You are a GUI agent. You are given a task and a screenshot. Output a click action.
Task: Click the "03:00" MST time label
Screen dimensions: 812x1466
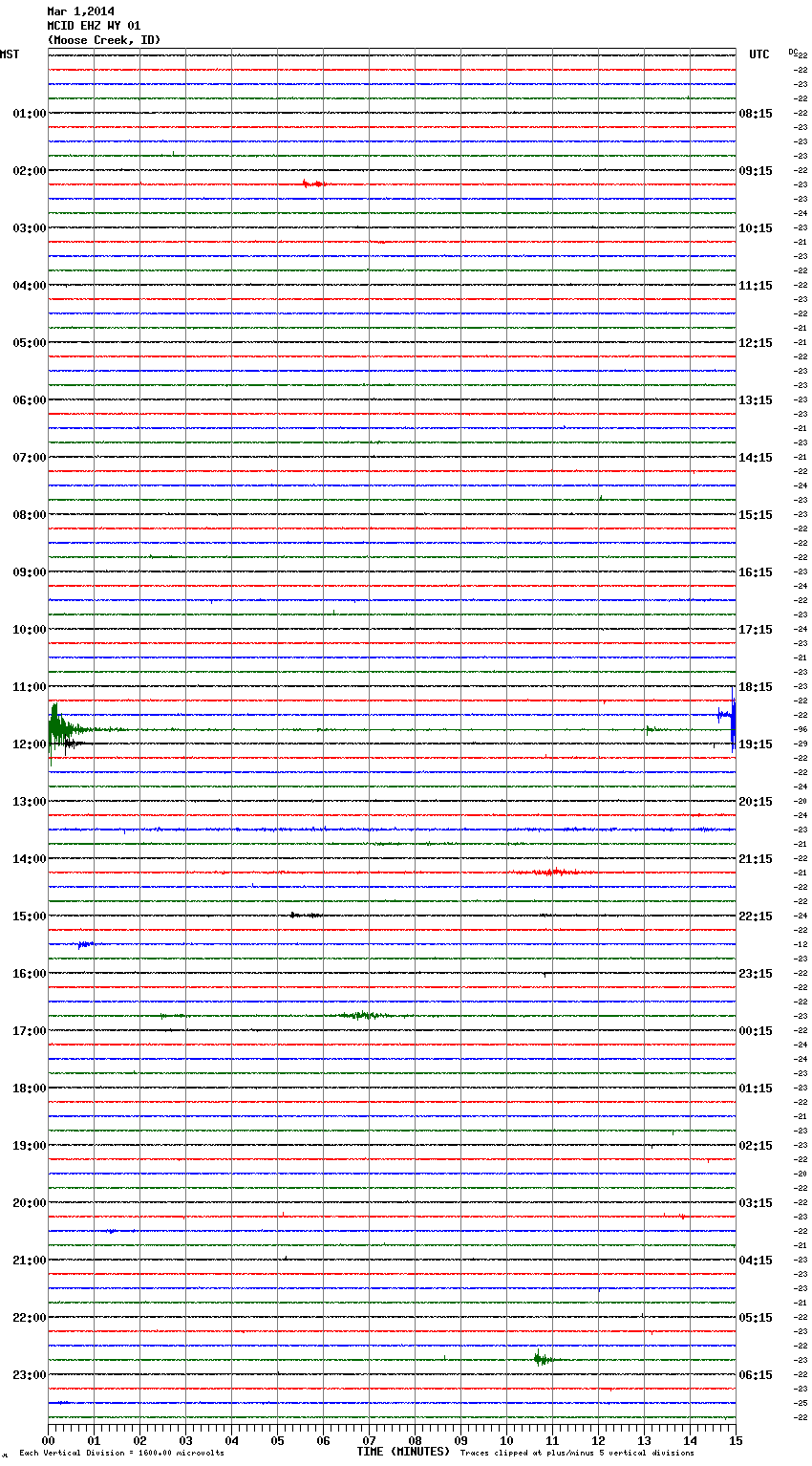pos(30,228)
